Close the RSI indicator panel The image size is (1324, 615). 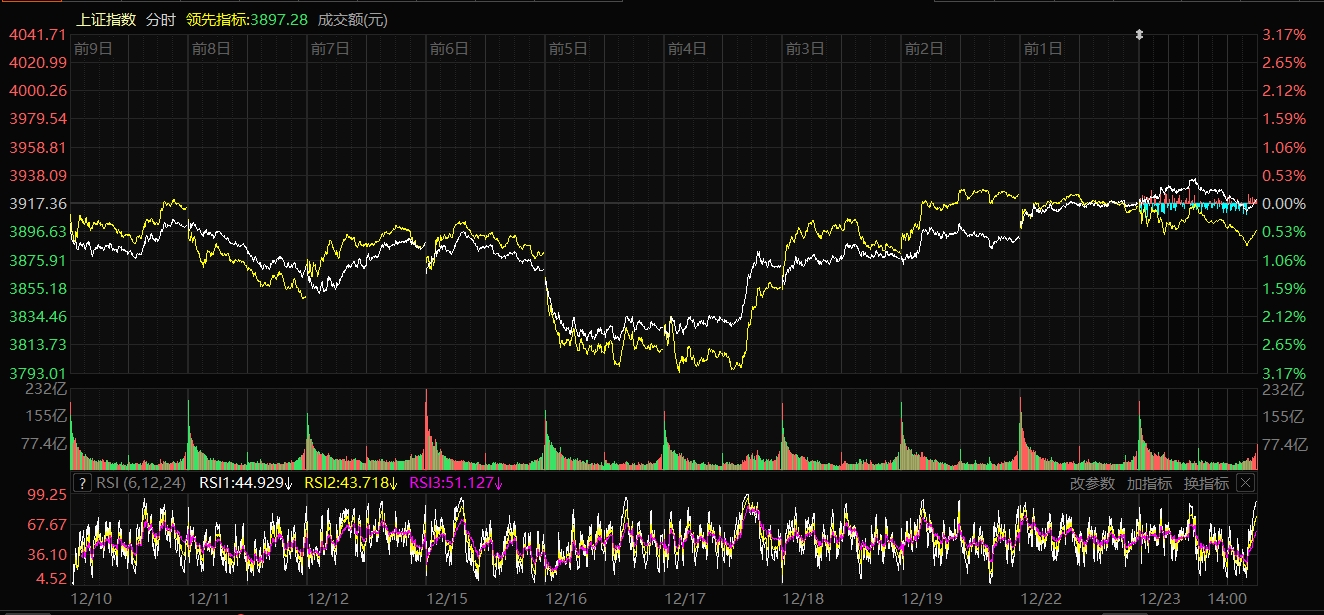coord(1244,483)
